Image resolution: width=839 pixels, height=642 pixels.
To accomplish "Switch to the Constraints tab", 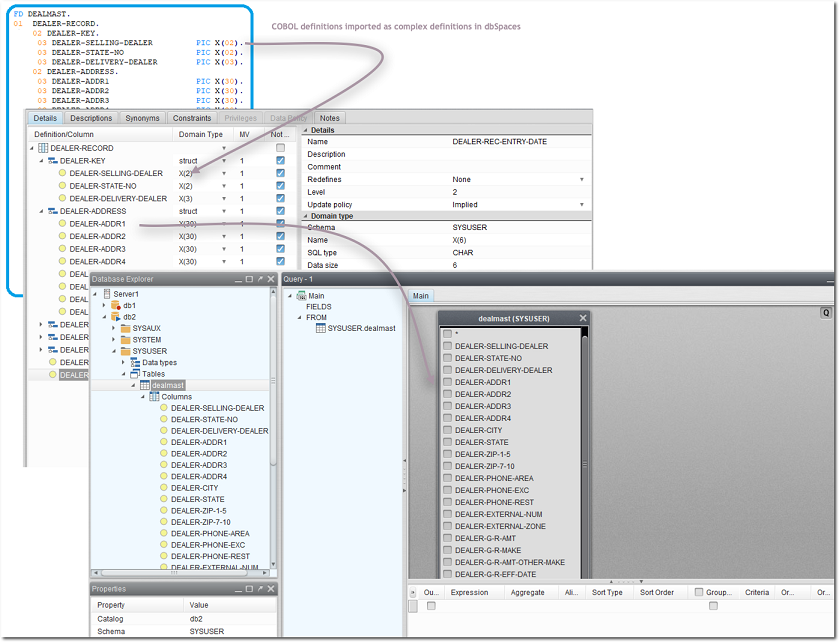I will (192, 118).
